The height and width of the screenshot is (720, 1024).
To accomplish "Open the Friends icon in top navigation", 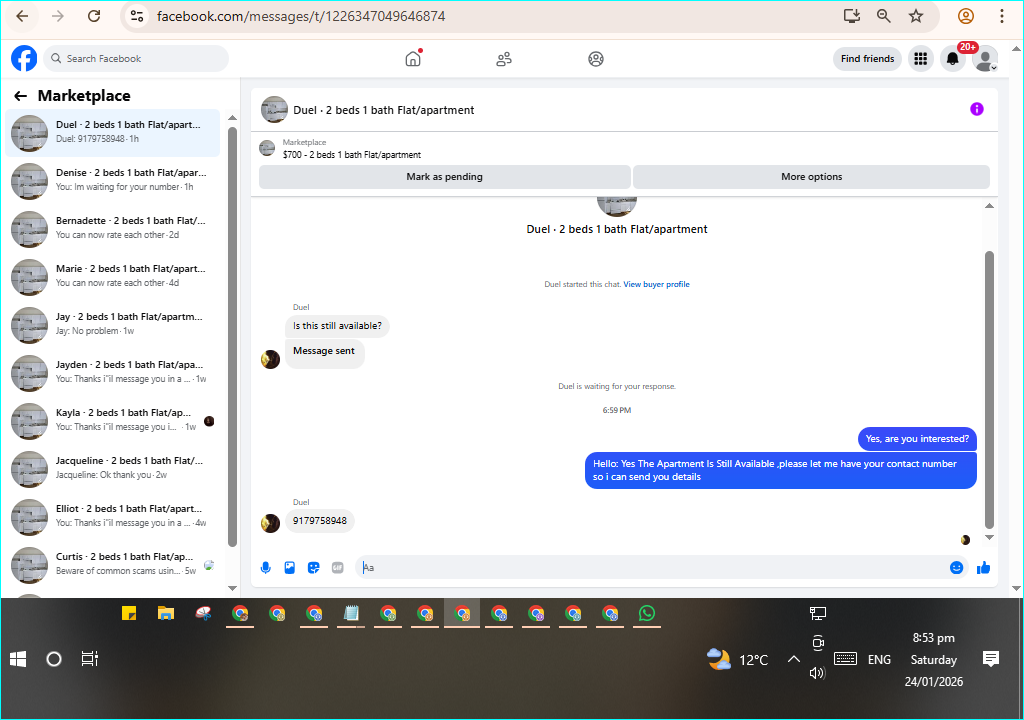I will point(504,59).
